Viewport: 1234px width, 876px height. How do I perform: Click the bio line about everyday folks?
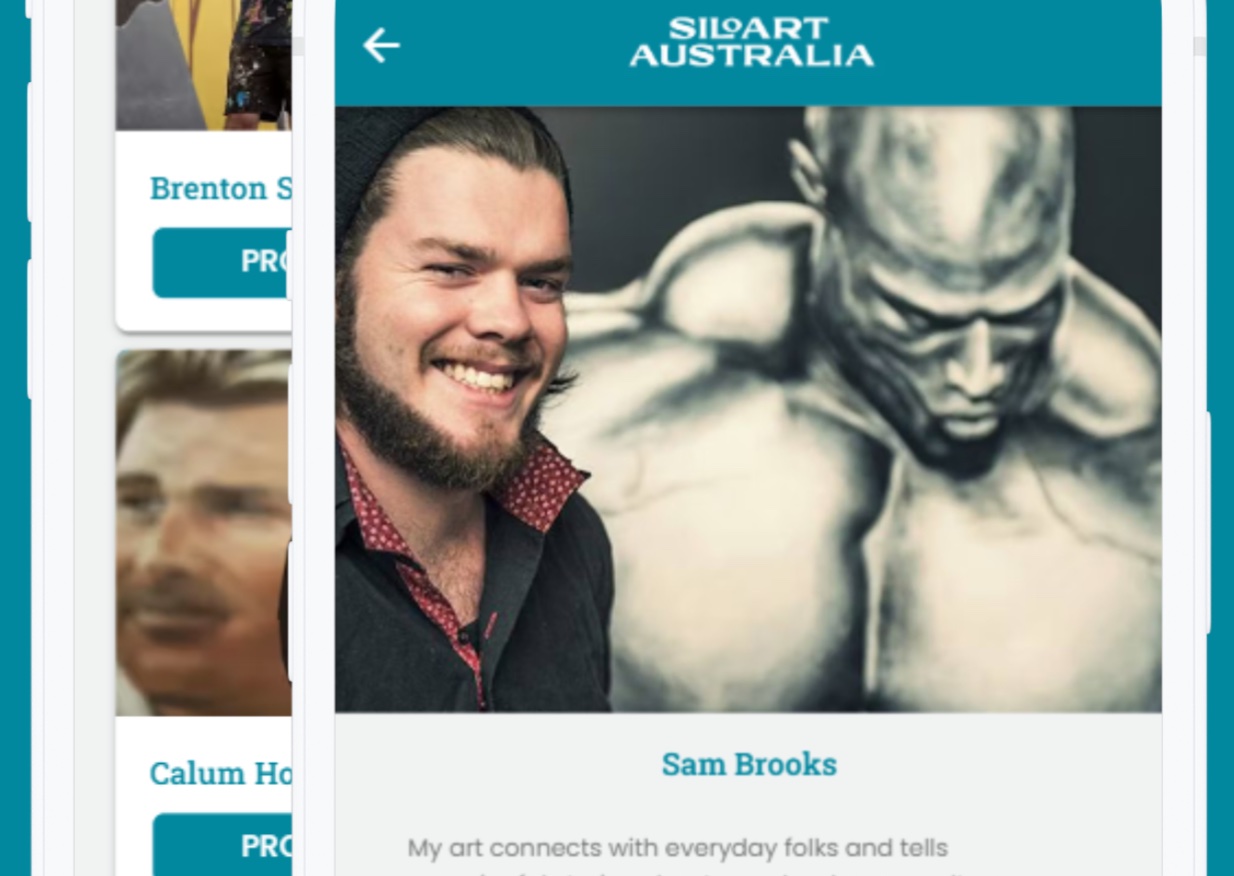pos(677,848)
